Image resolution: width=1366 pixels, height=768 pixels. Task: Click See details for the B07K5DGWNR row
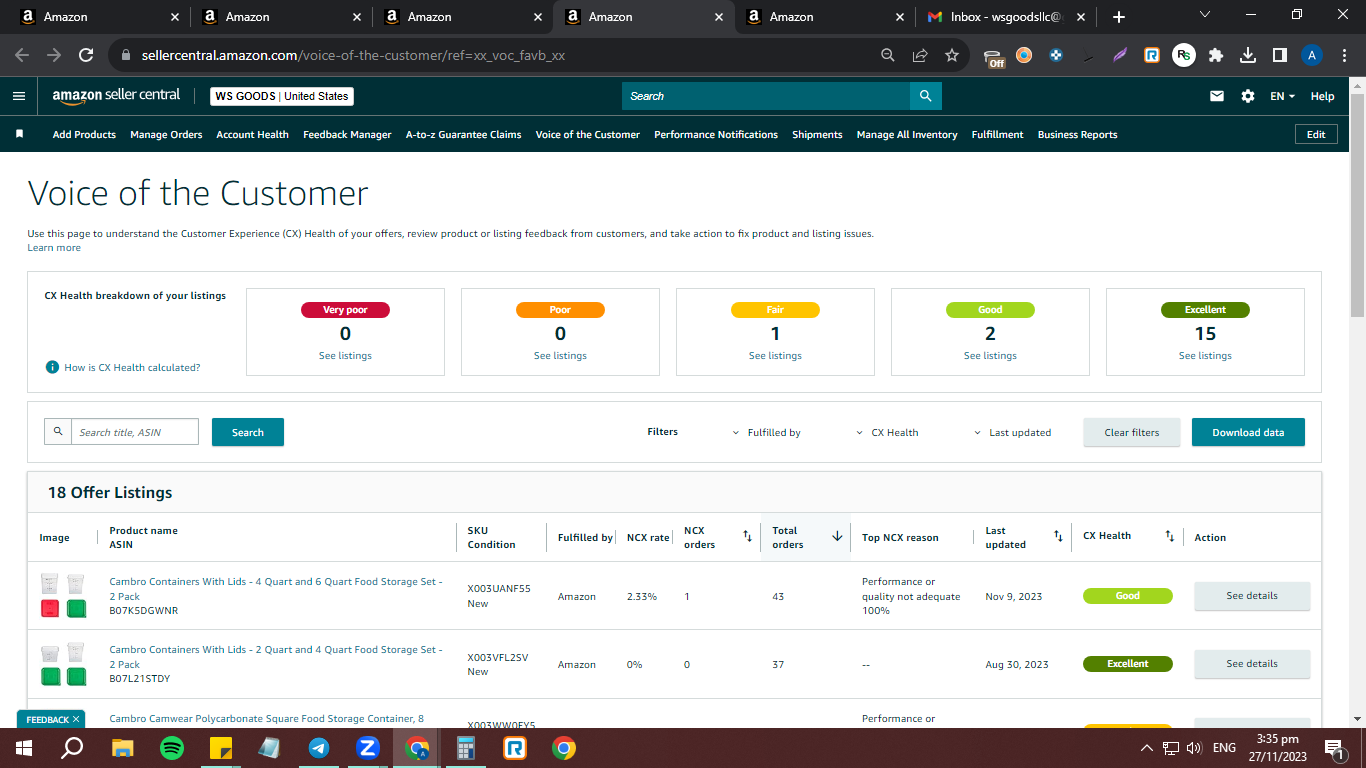click(x=1252, y=596)
